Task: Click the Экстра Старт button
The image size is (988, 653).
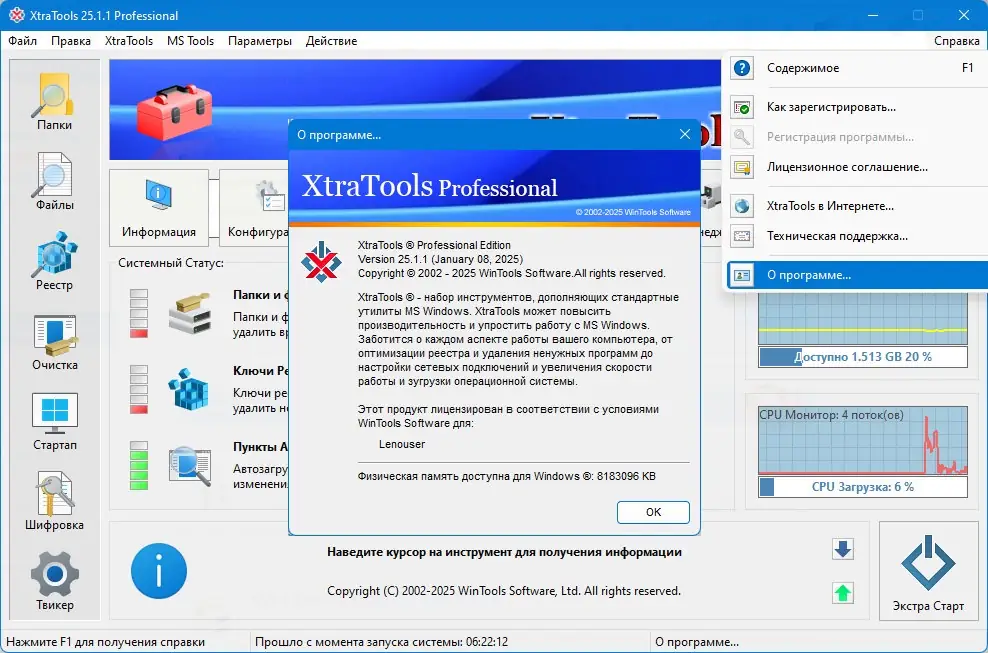Action: click(928, 571)
